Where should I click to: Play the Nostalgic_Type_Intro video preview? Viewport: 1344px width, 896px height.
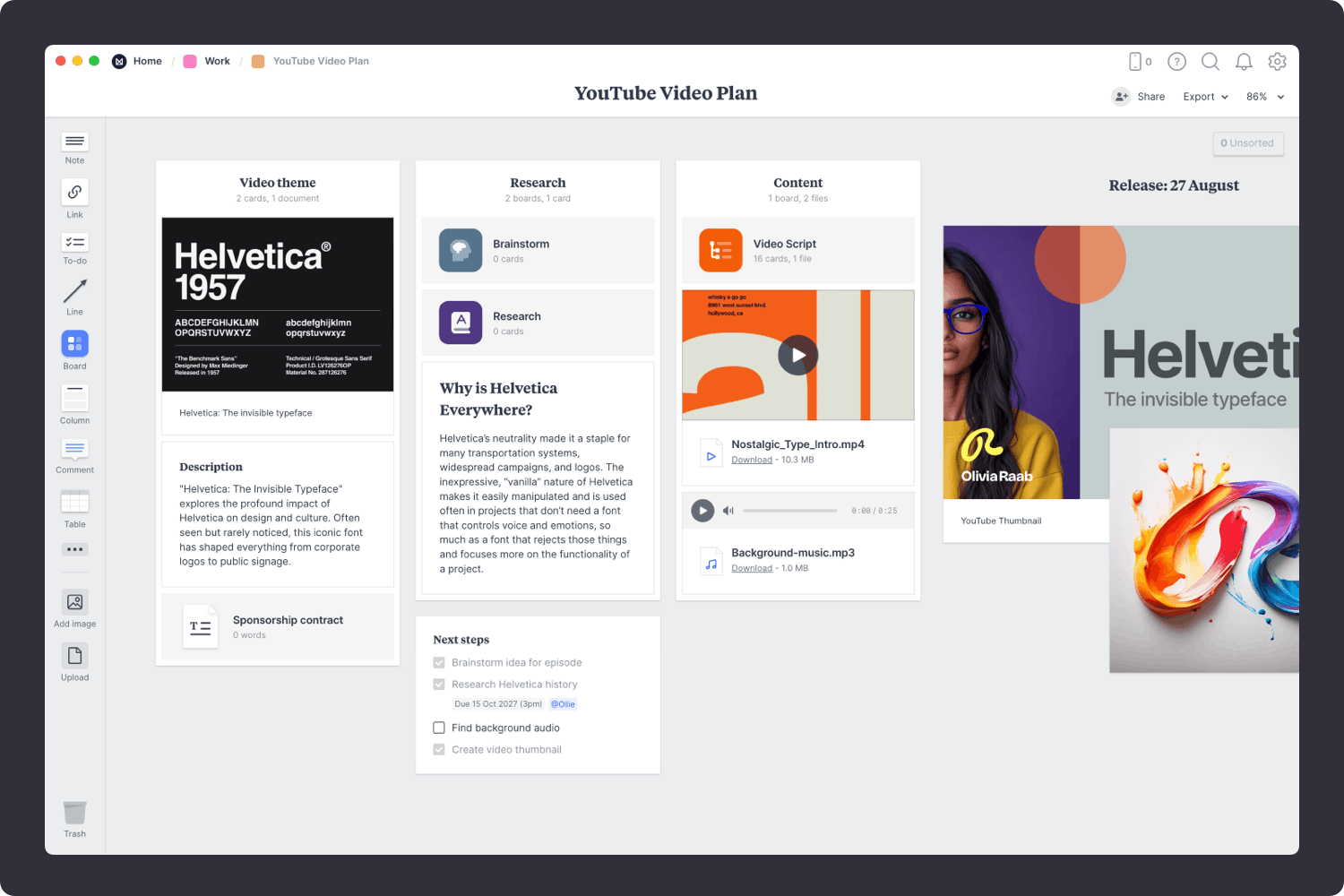pyautogui.click(x=797, y=355)
